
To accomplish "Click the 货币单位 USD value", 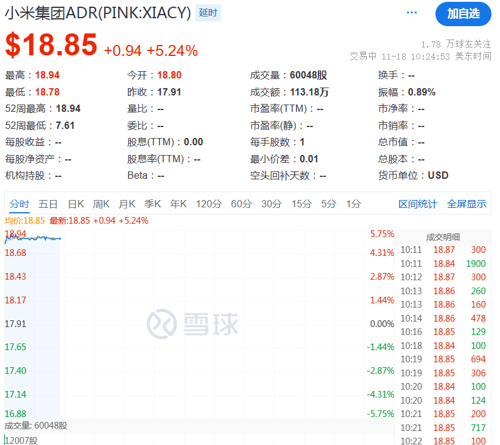I will [438, 175].
